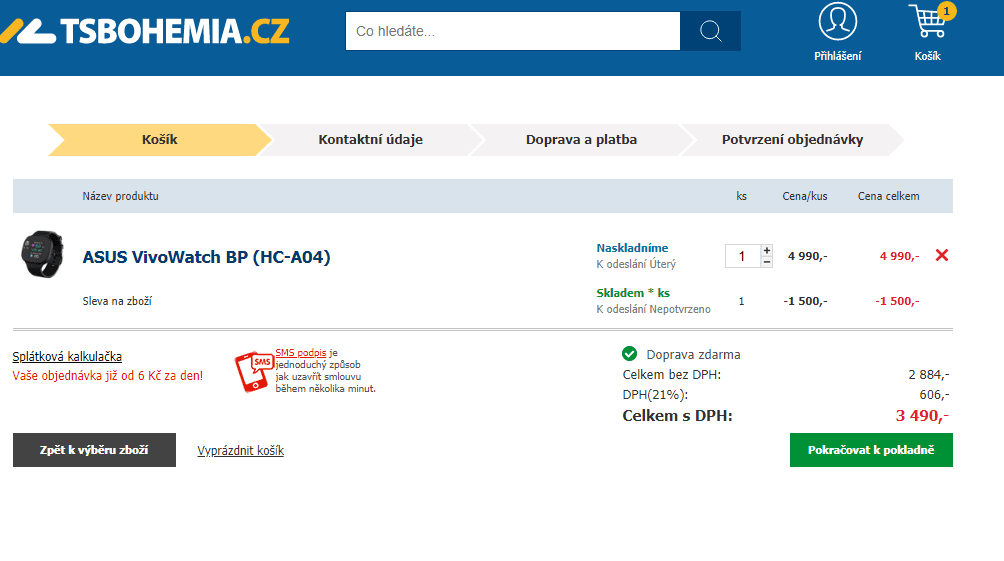Click the Cena/kus column header
Image resolution: width=1004 pixels, height=561 pixels.
pyautogui.click(x=805, y=196)
